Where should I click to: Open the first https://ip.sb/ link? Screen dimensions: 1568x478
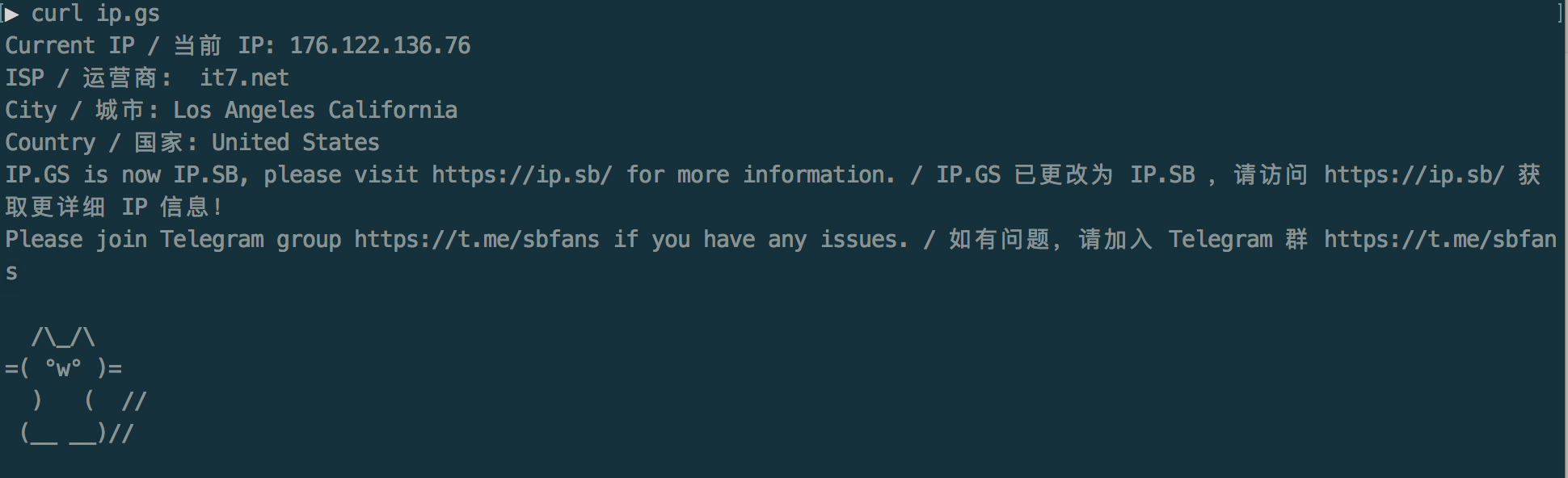pos(522,175)
